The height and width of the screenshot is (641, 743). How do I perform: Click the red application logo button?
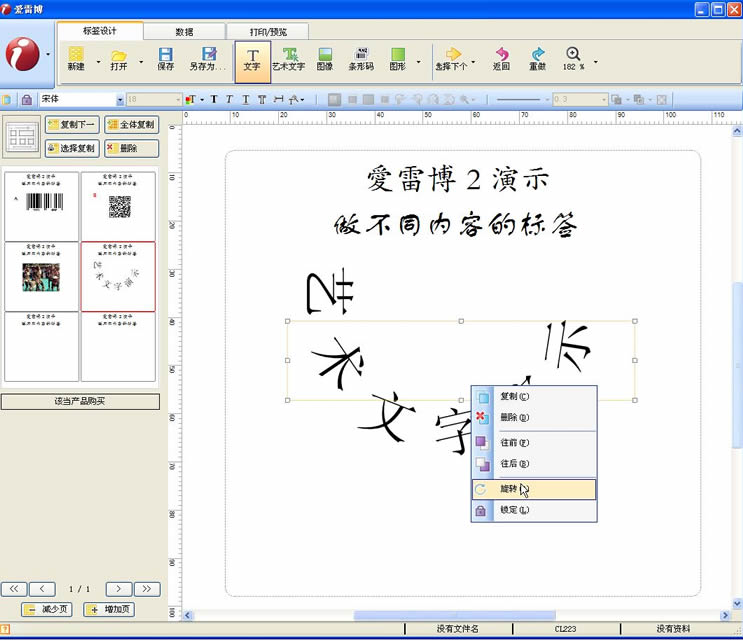[22, 54]
